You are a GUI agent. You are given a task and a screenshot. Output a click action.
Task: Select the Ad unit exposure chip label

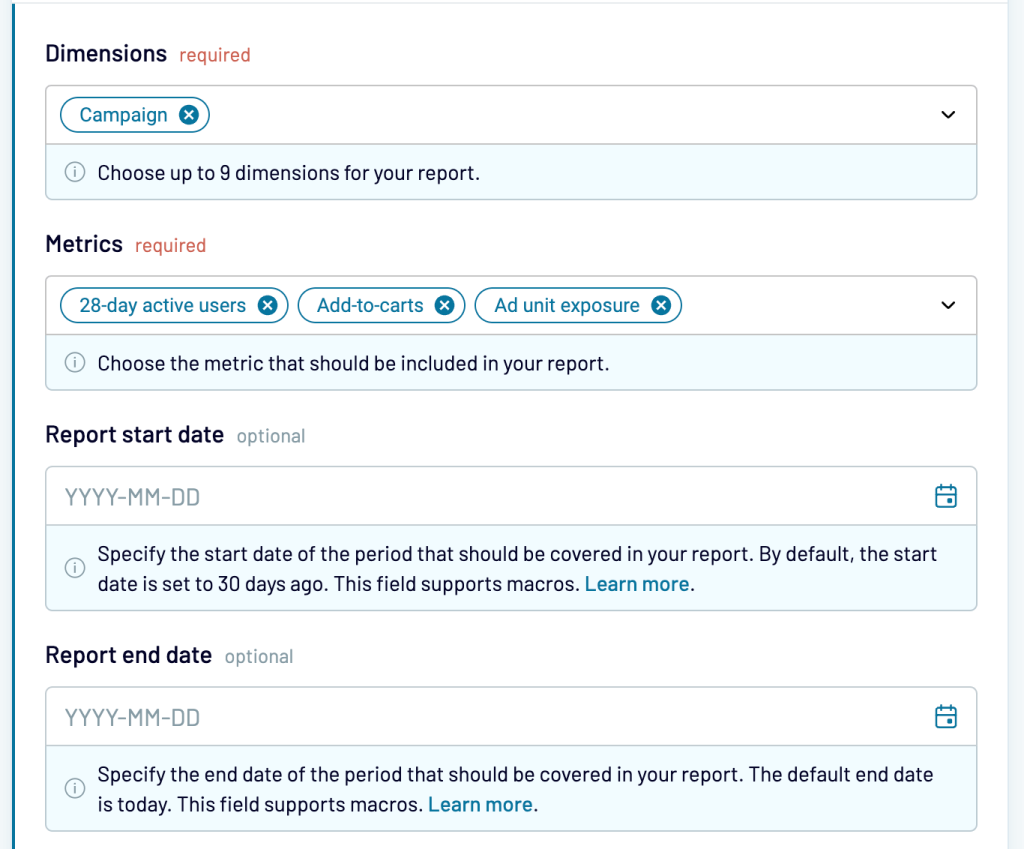pos(567,306)
